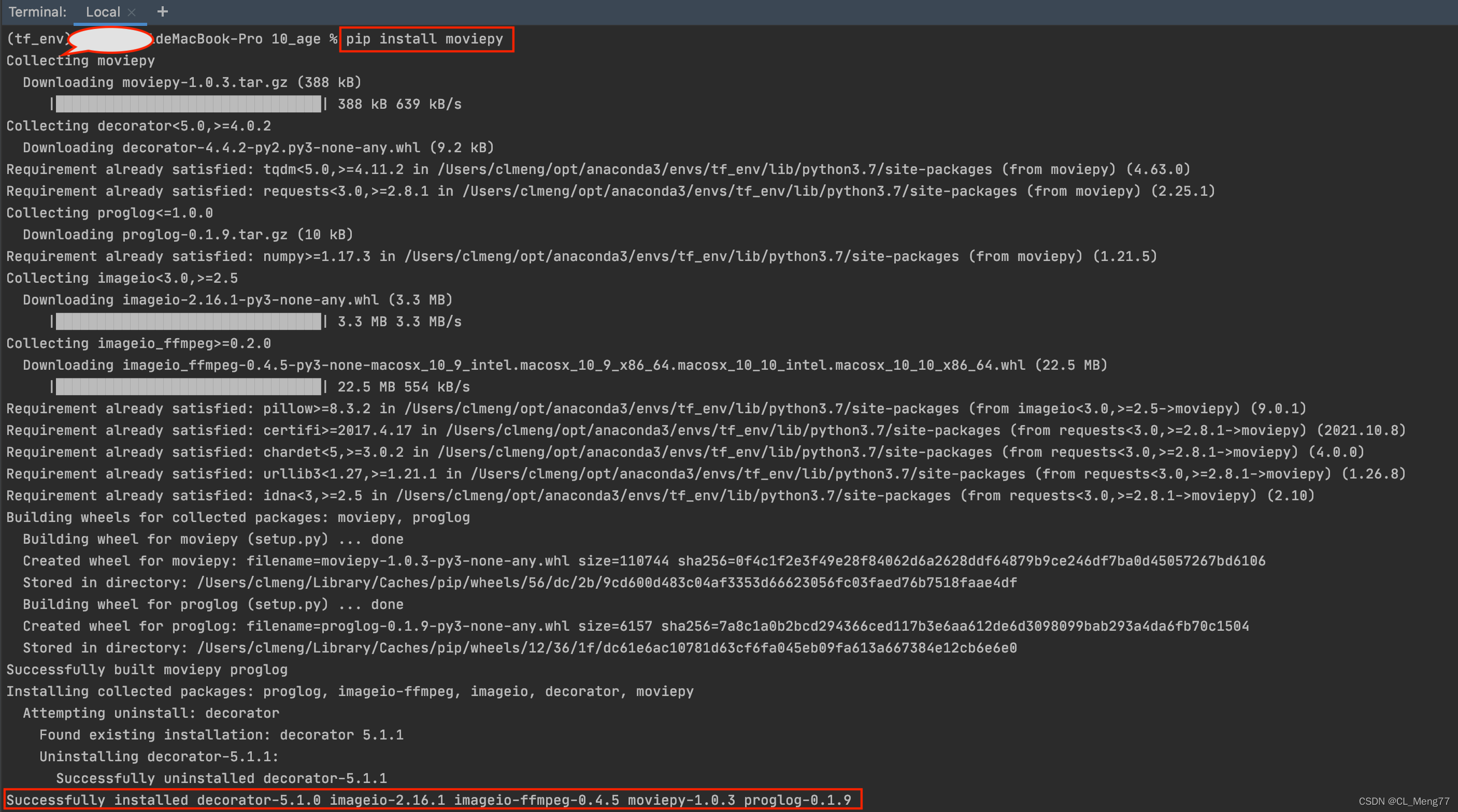Click the 'Found existing installation: decorator 5.1.1' line
The height and width of the screenshot is (812, 1458).
221,735
